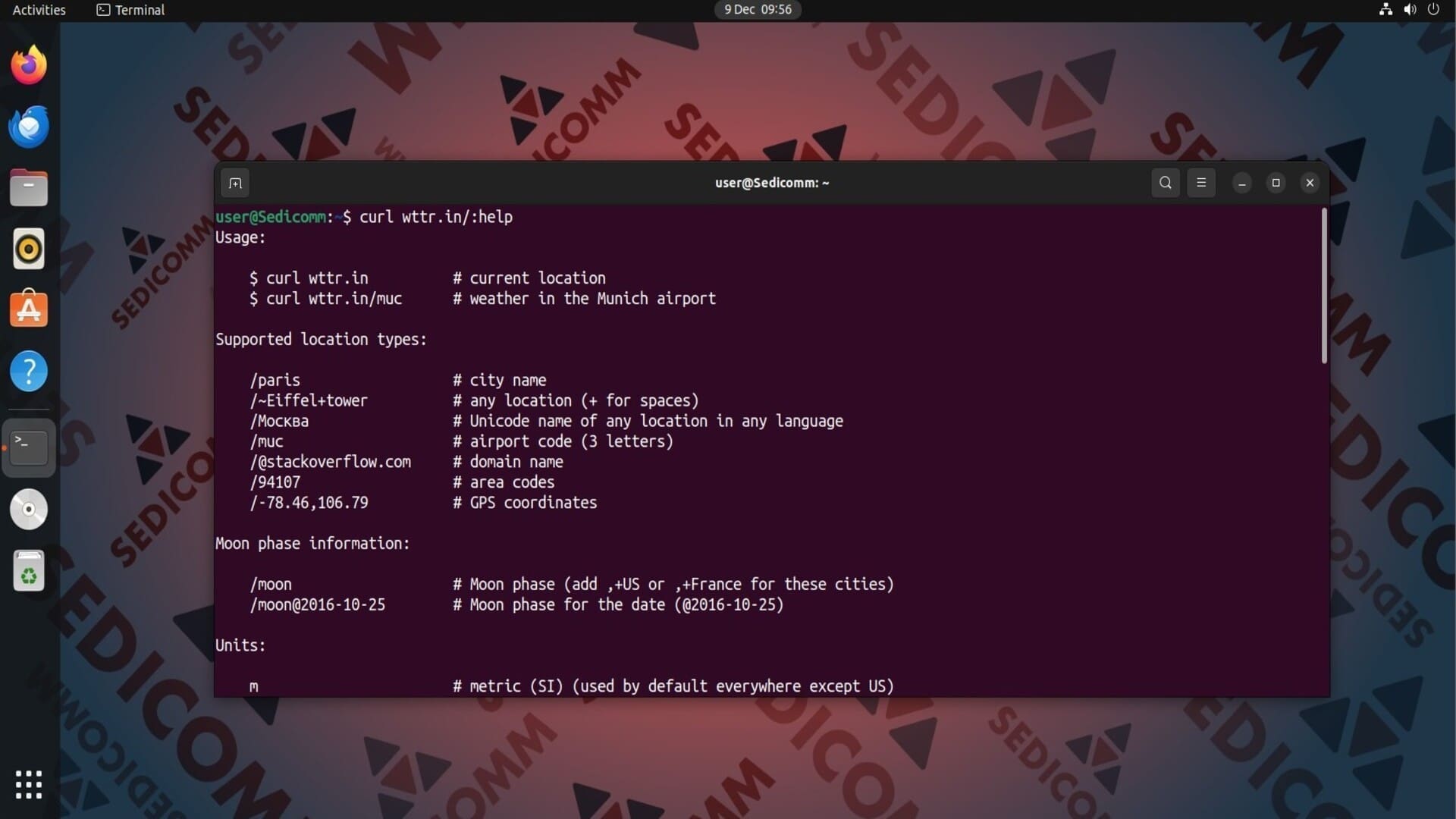Image resolution: width=1456 pixels, height=819 pixels.
Task: Click the command text curl wttr.in/:help
Action: pyautogui.click(x=435, y=217)
